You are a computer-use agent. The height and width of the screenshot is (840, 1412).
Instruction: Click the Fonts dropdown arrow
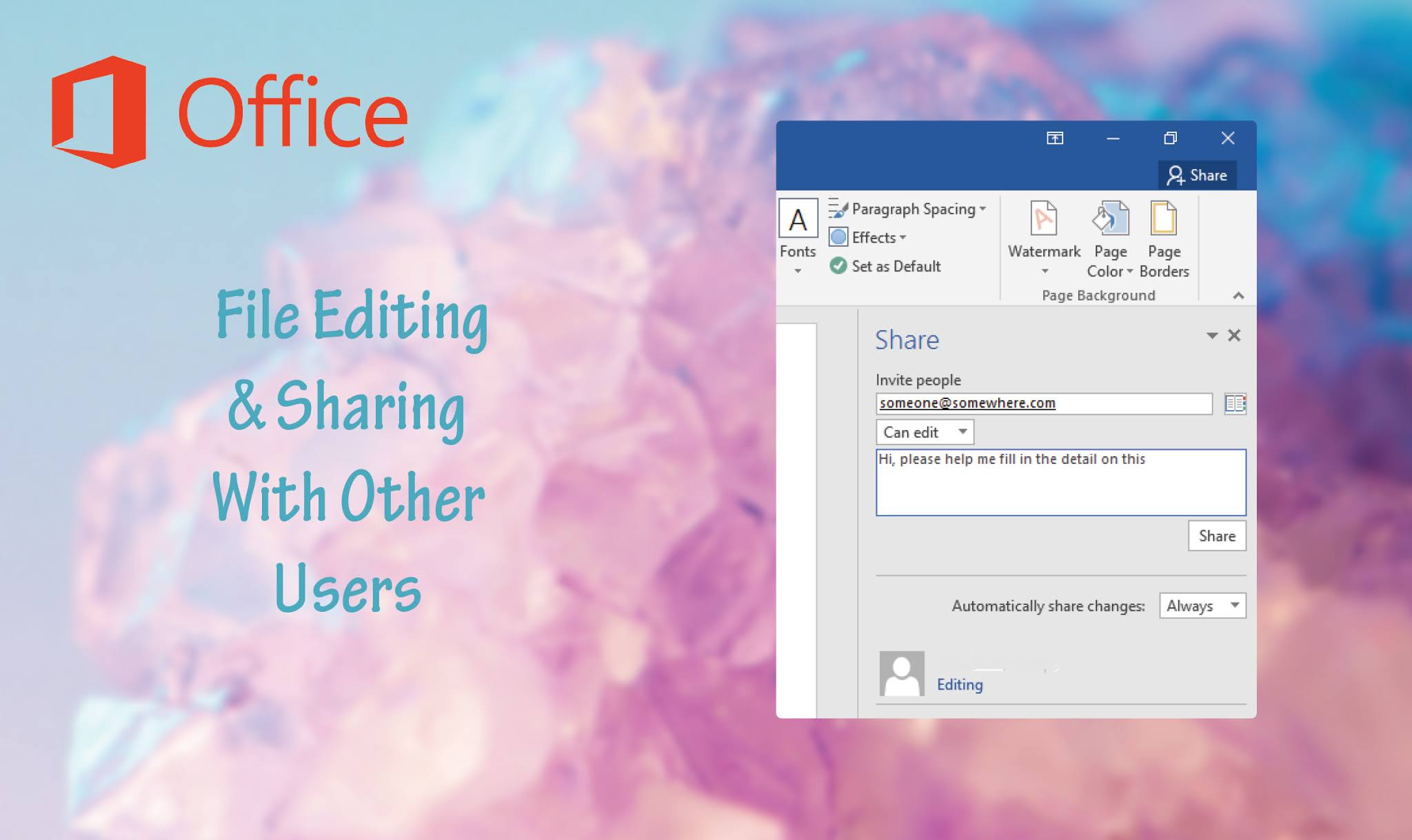click(798, 271)
